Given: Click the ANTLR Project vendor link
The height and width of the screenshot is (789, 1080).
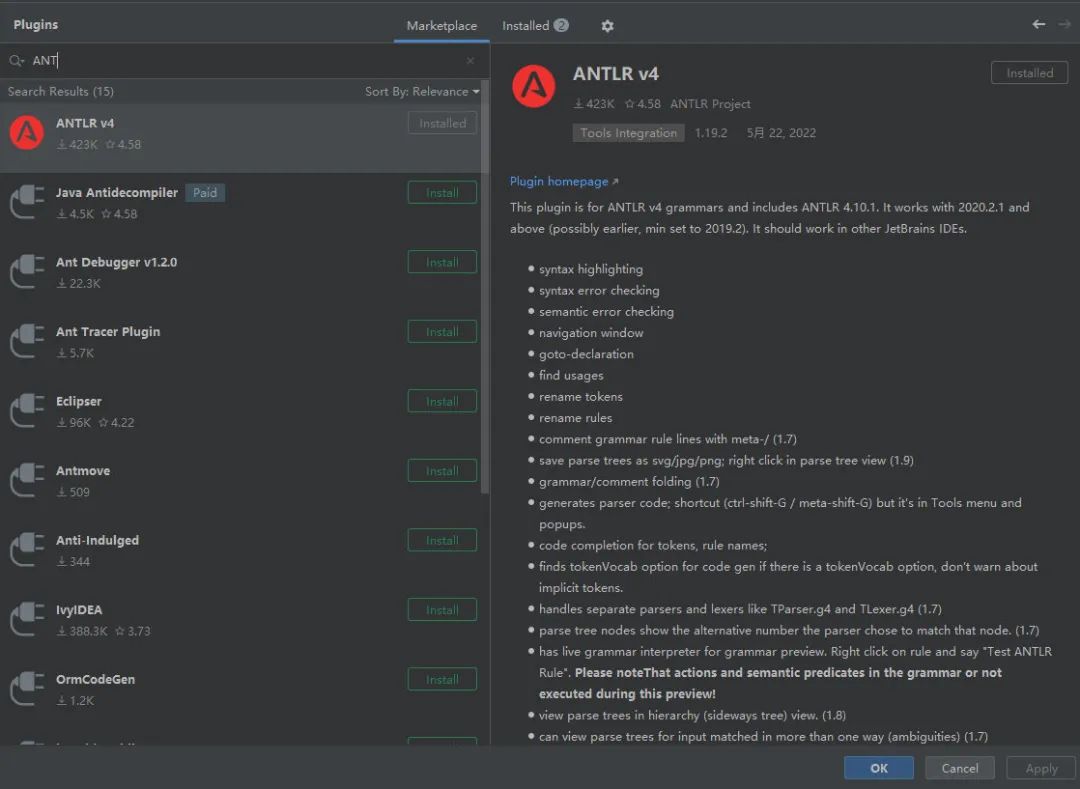Looking at the screenshot, I should point(710,104).
